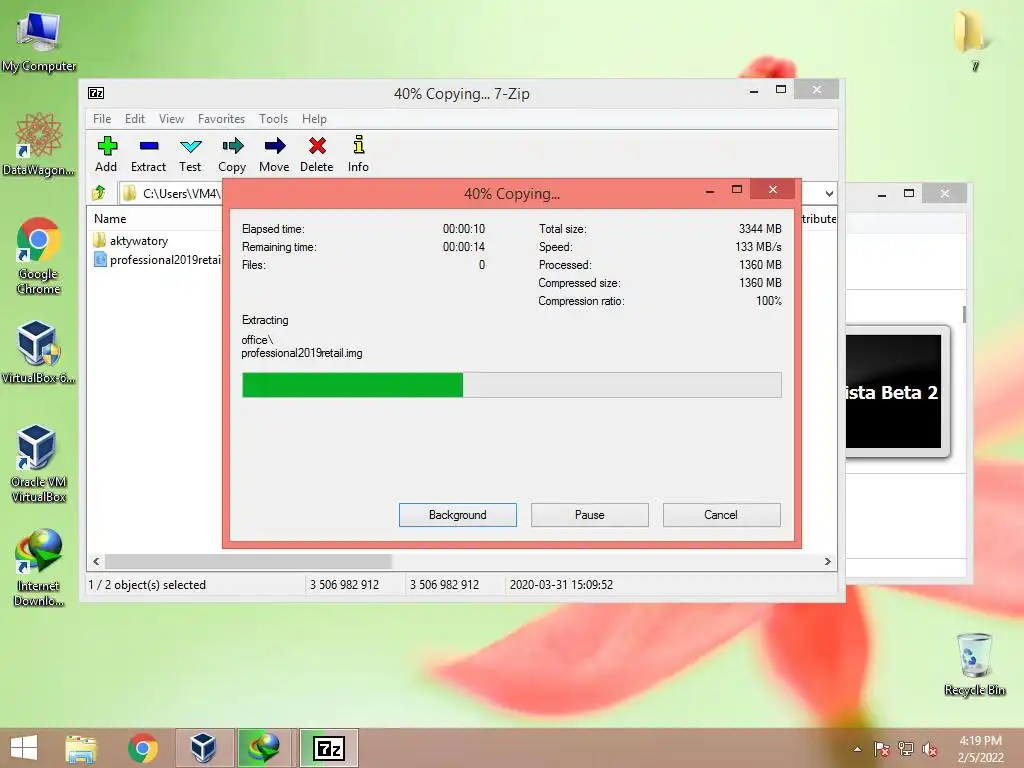Click the Action Center flag icon
This screenshot has width=1024, height=768.
pyautogui.click(x=882, y=749)
